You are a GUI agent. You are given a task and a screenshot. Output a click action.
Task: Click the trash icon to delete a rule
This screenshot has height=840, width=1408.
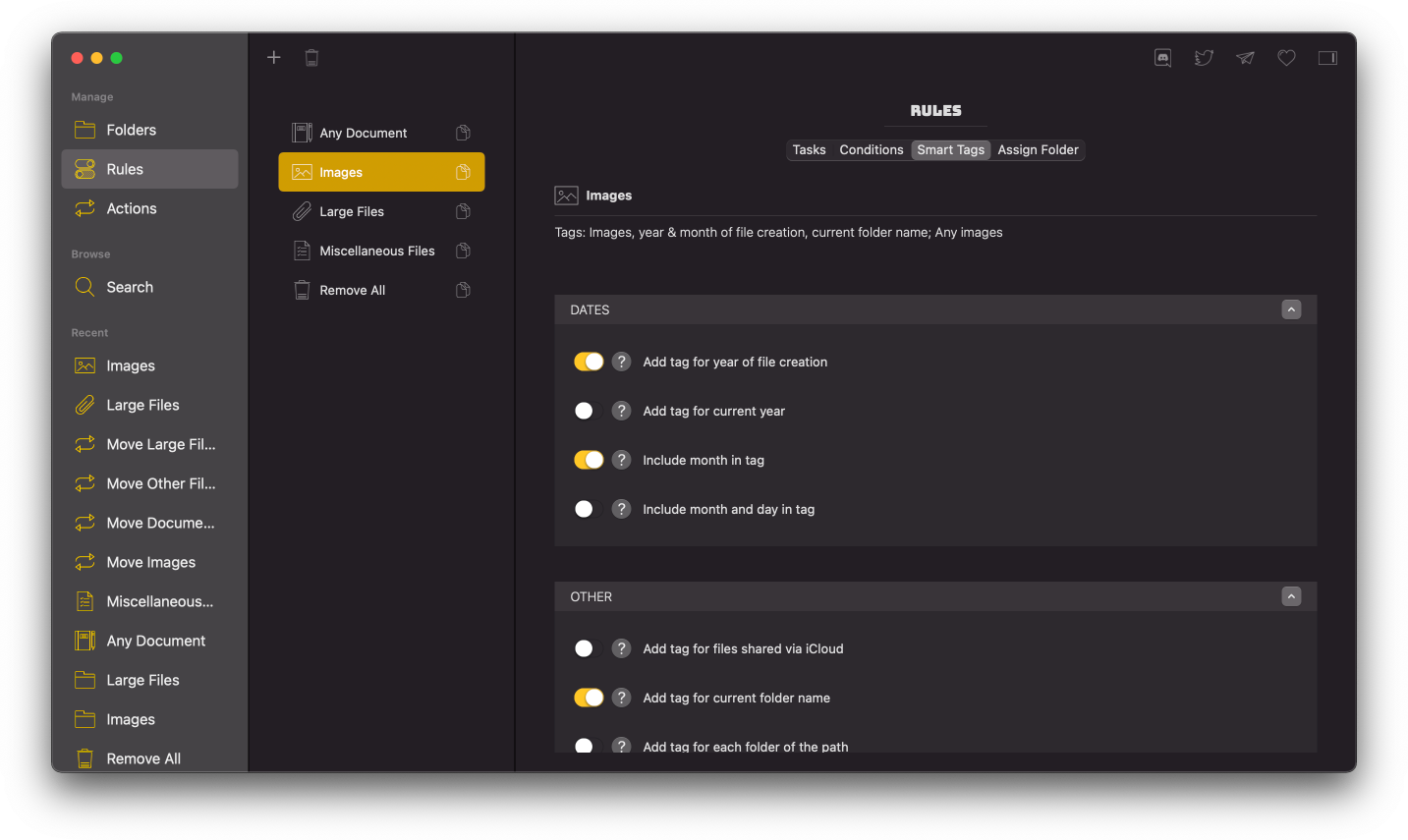click(x=311, y=57)
